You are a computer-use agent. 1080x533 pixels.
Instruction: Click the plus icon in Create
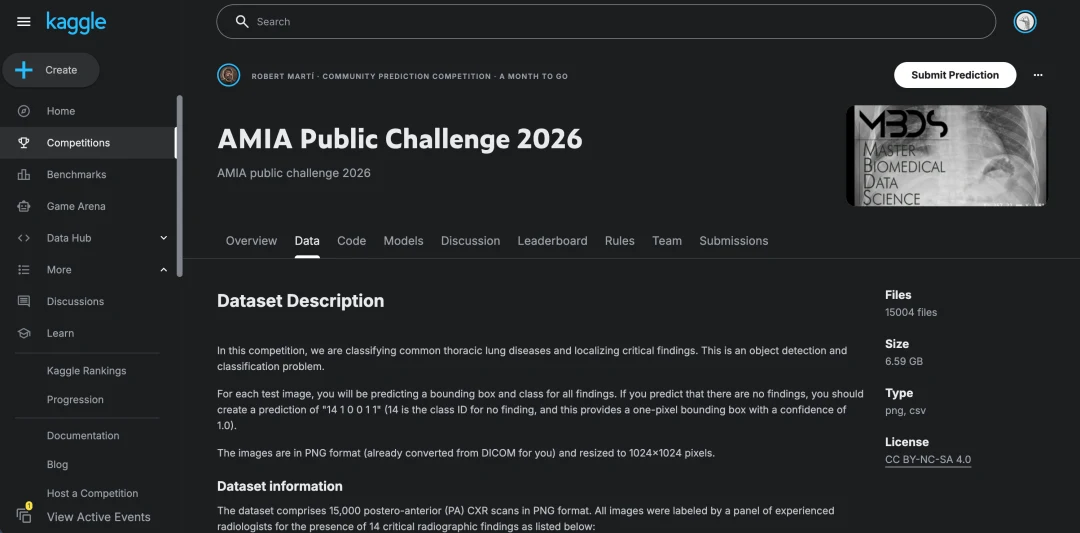click(24, 70)
